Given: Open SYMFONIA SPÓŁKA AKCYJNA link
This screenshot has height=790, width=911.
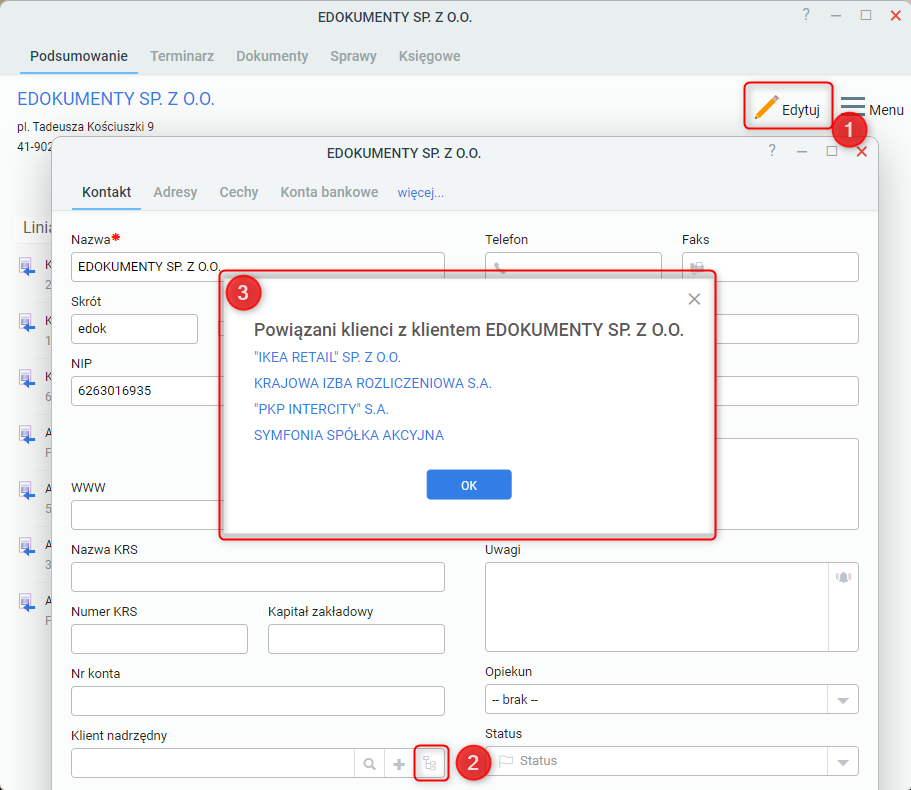Looking at the screenshot, I should tap(349, 435).
